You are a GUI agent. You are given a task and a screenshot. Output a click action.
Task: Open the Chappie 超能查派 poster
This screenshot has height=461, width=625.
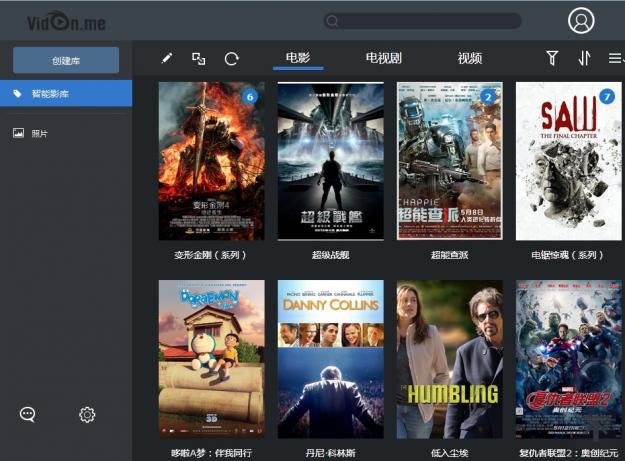pos(450,161)
